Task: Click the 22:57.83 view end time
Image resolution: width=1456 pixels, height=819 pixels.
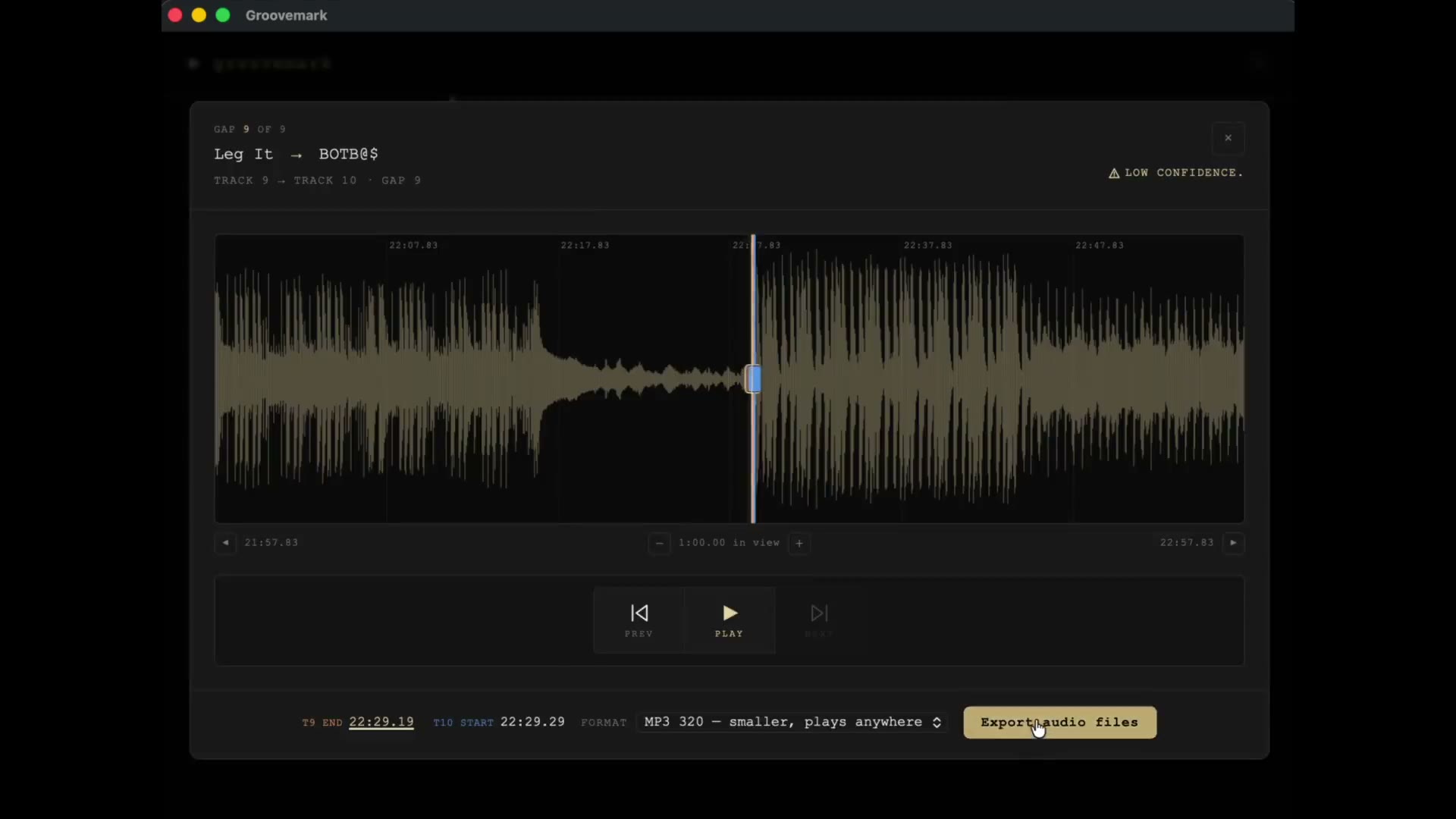Action: 1187,543
